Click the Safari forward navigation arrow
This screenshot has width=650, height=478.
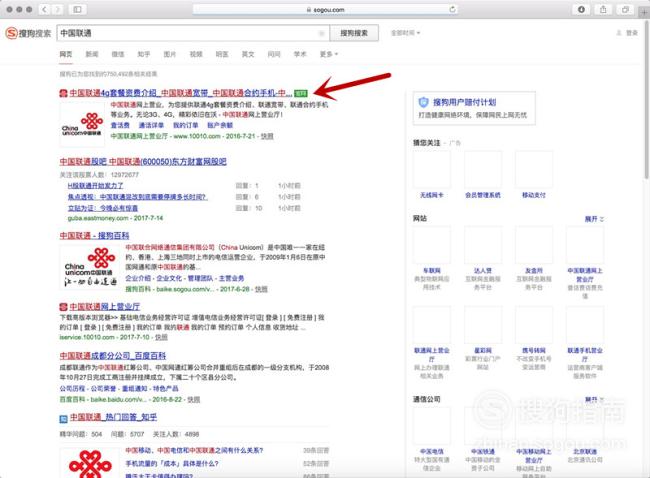pyautogui.click(x=58, y=9)
